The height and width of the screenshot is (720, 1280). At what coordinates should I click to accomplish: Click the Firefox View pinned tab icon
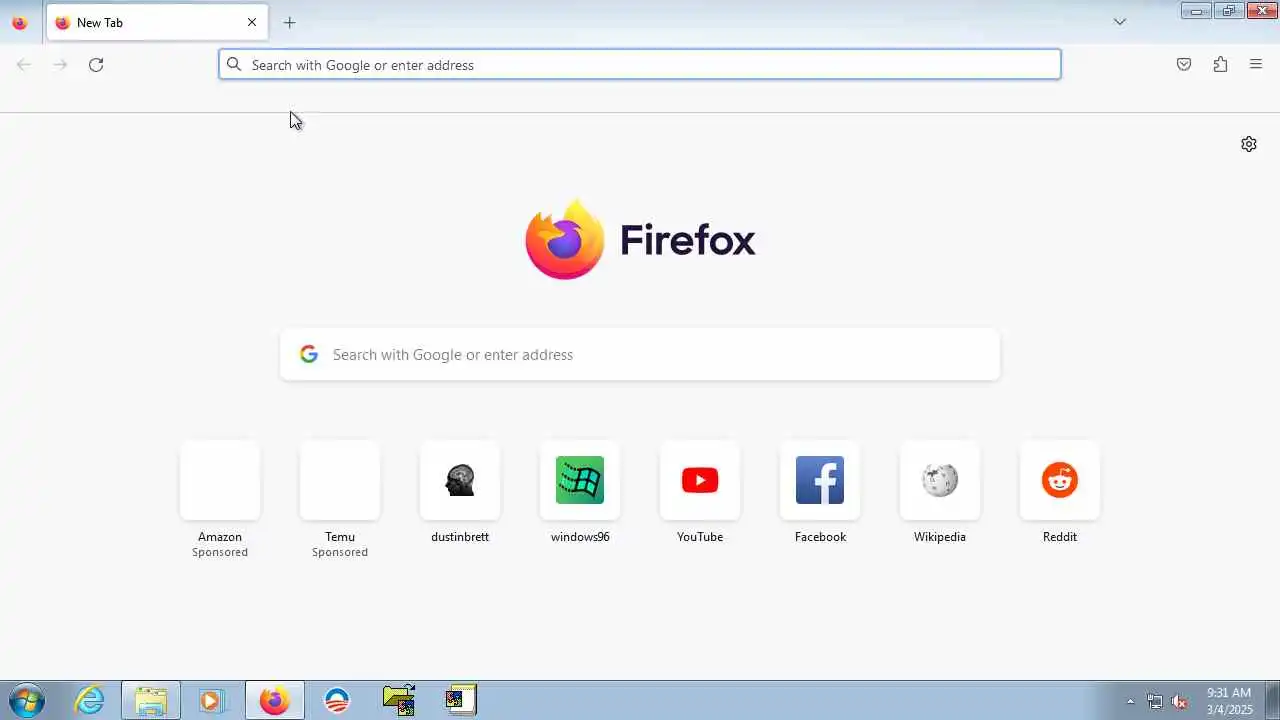click(x=19, y=22)
